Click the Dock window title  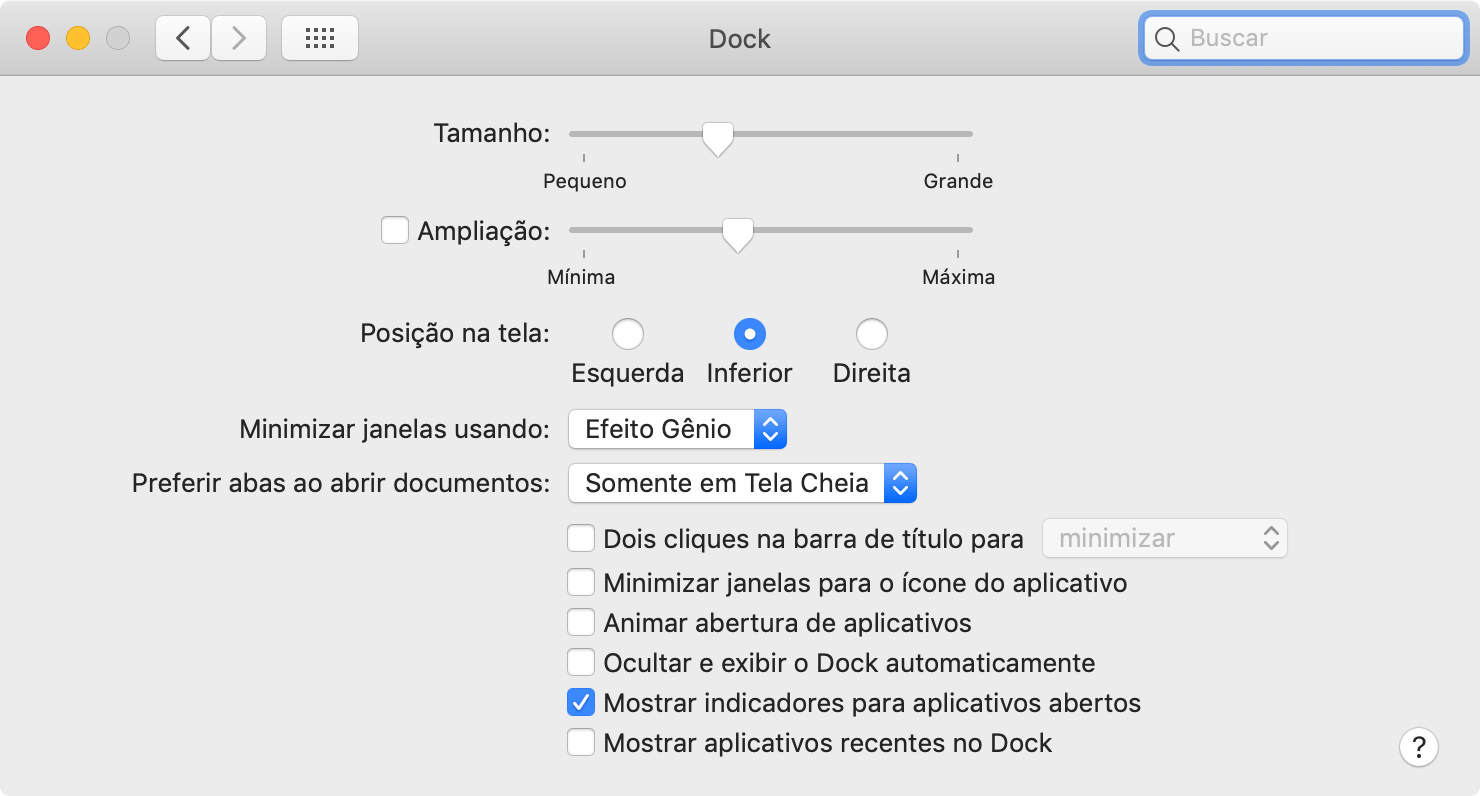(740, 39)
